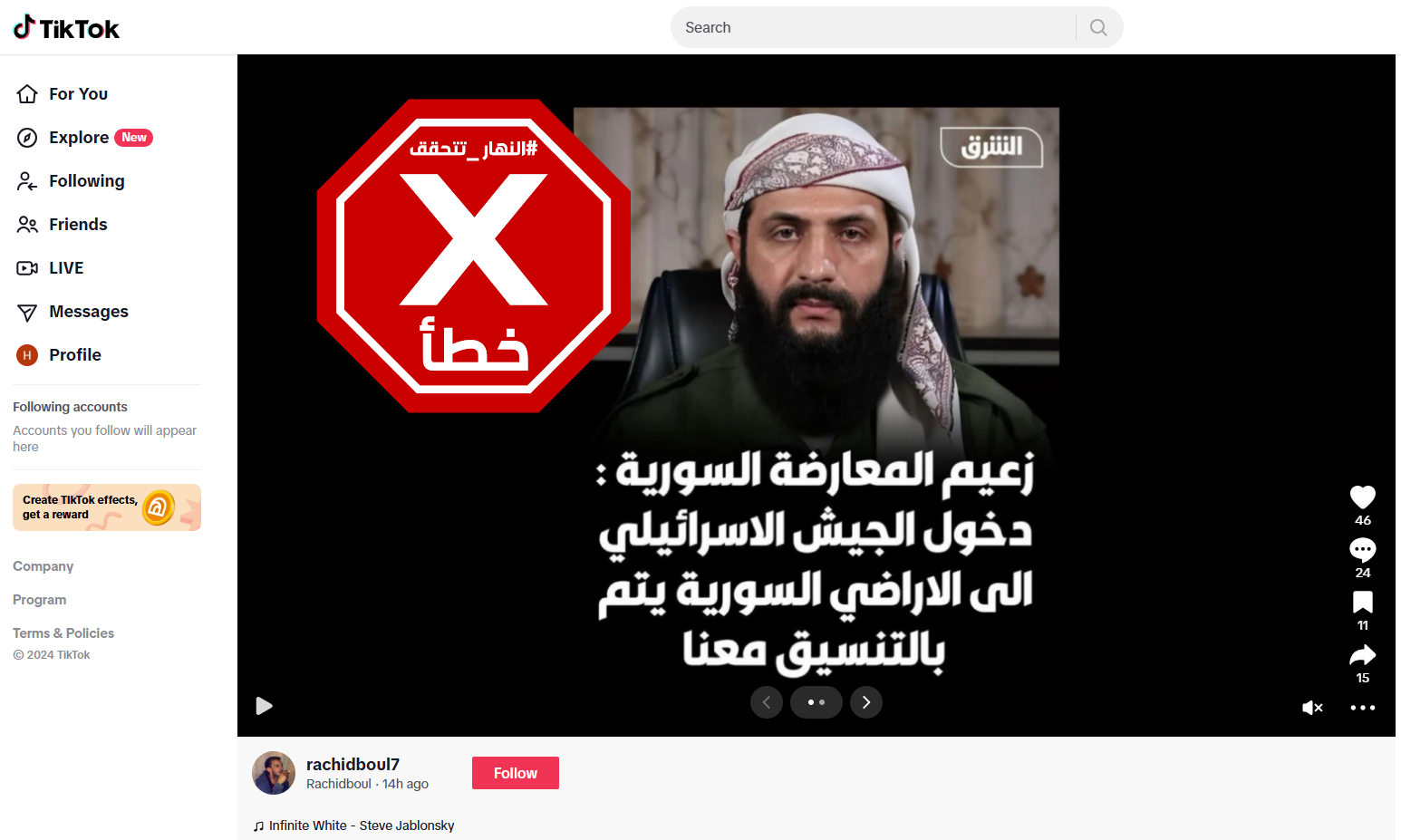Go to next slide arrow
The height and width of the screenshot is (840, 1401).
click(x=866, y=702)
